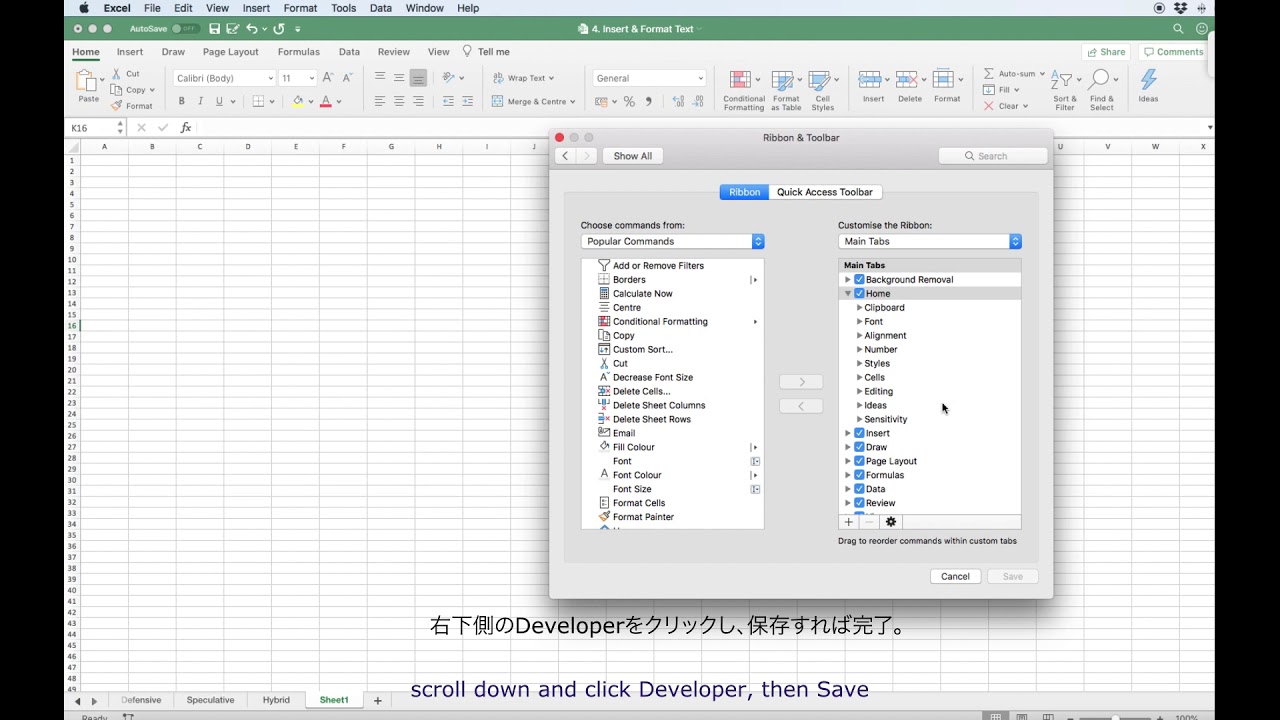The height and width of the screenshot is (720, 1280).
Task: Uncheck the Page Layout checkbox in dialog
Action: coord(859,461)
